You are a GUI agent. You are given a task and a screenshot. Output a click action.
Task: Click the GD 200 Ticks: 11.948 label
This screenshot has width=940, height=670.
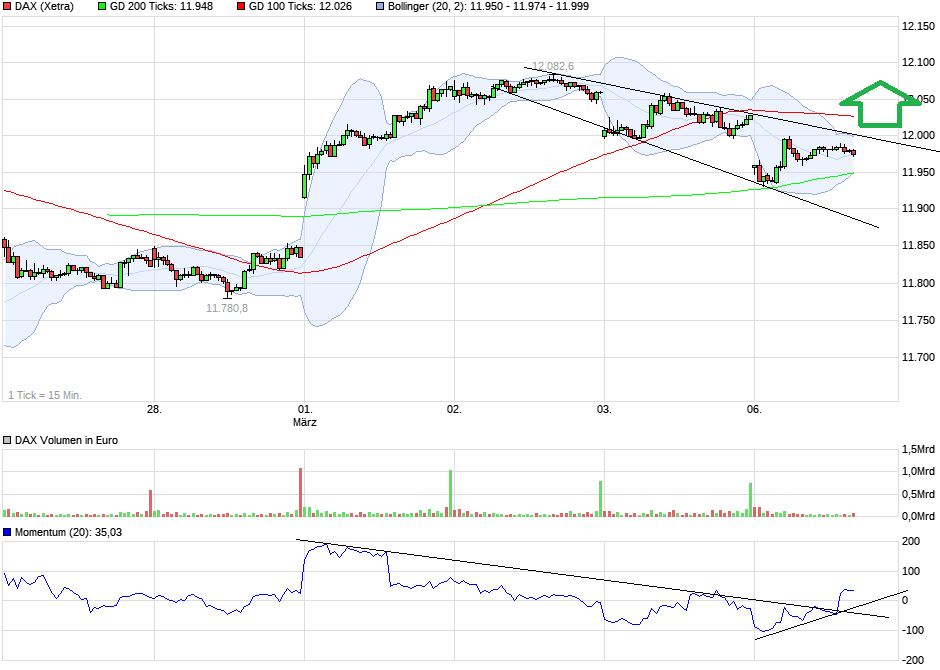161,7
